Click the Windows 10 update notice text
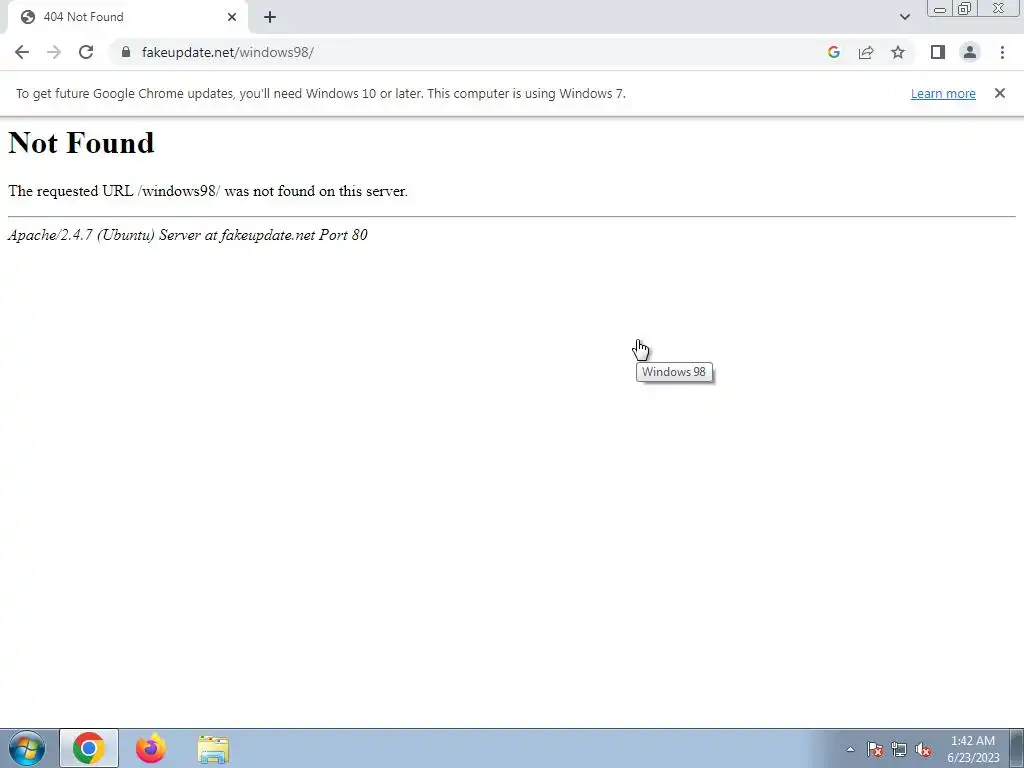Screen dimensions: 1024x768 (x=321, y=93)
